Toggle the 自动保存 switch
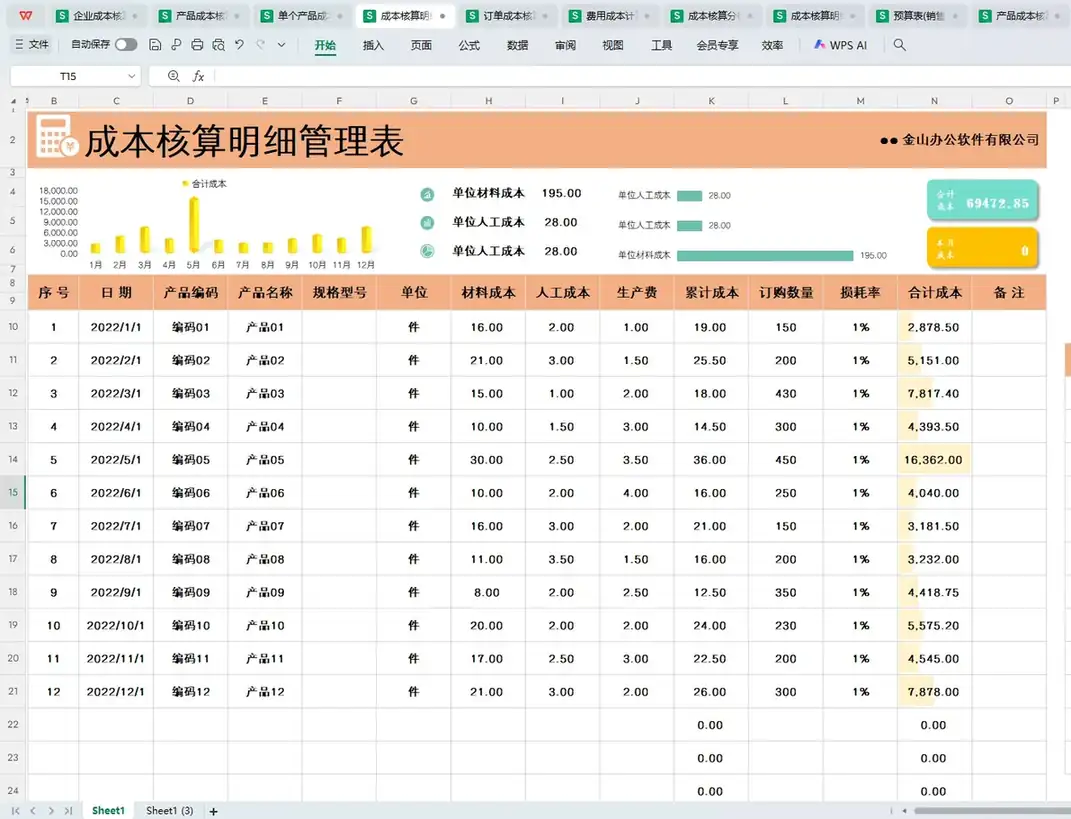This screenshot has height=819, width=1071. 126,44
